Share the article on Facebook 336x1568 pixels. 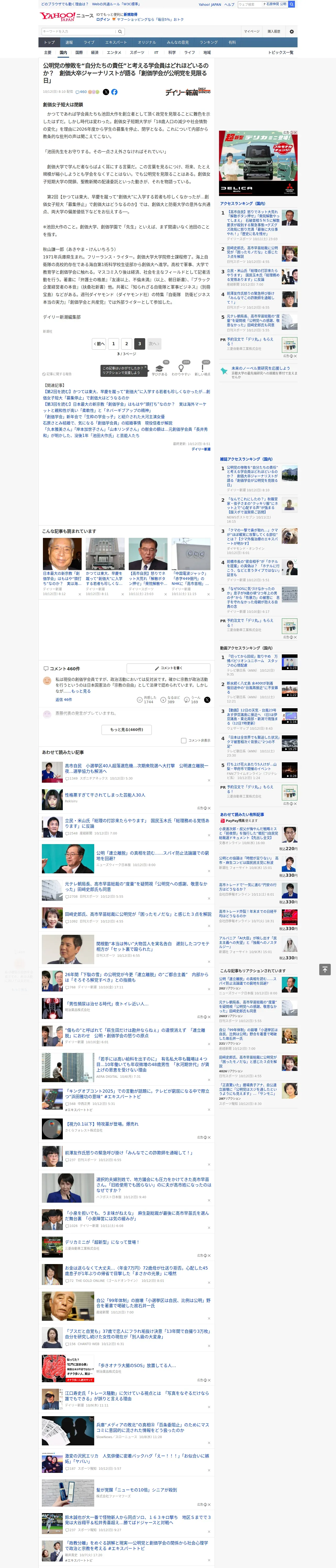(x=114, y=92)
